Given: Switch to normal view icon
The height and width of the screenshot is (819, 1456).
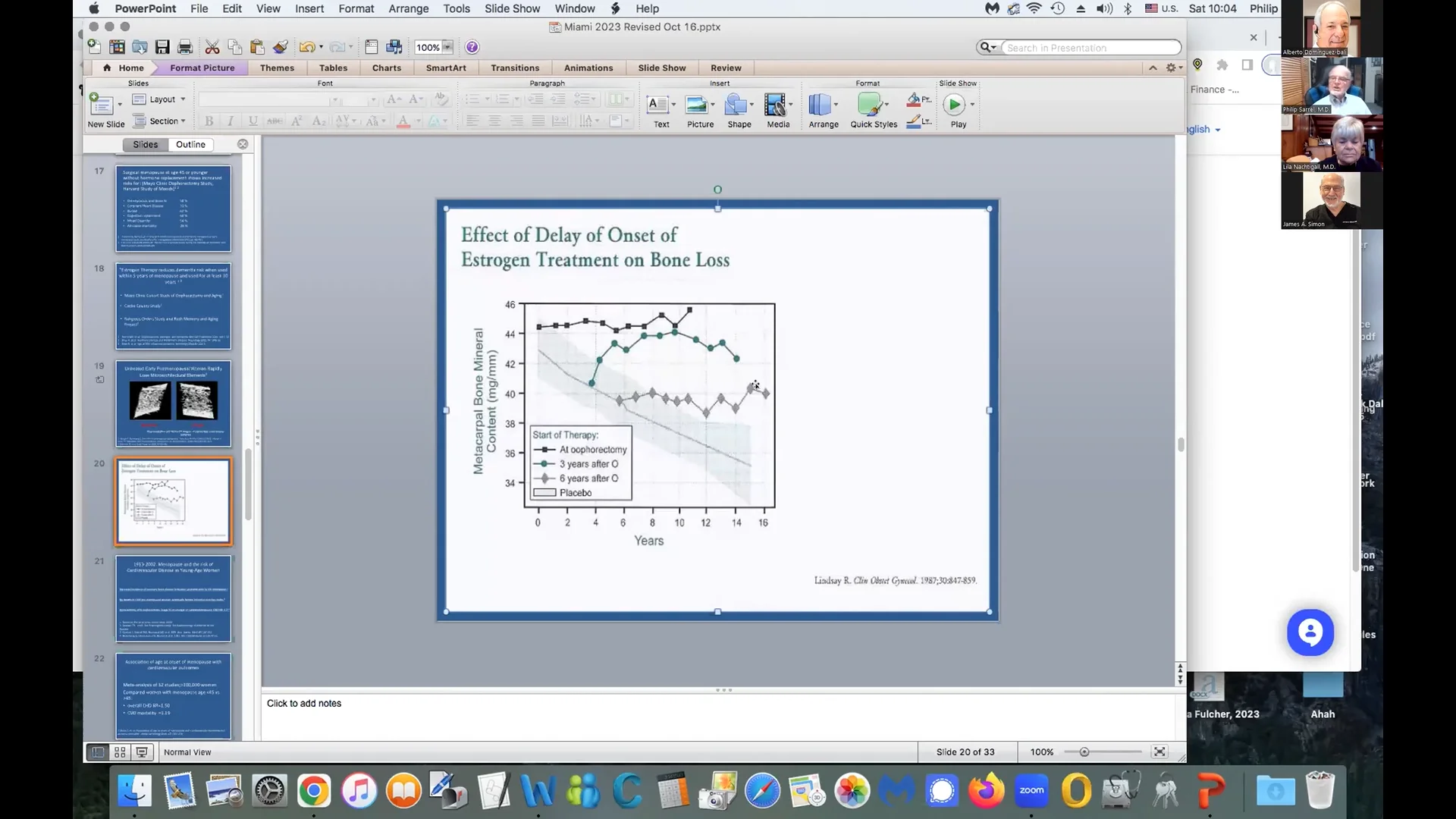Looking at the screenshot, I should pyautogui.click(x=98, y=752).
